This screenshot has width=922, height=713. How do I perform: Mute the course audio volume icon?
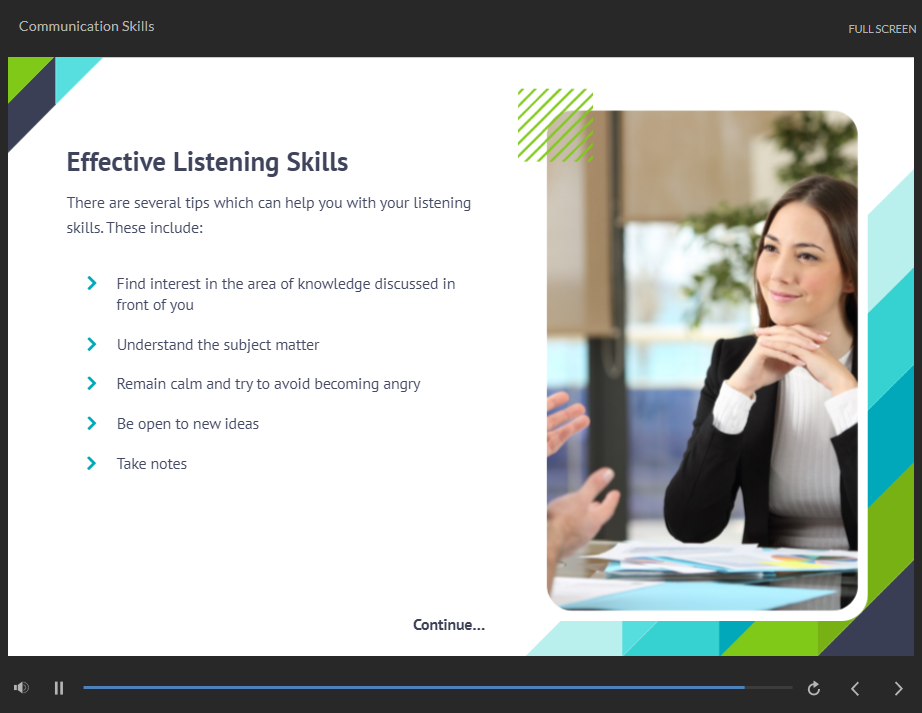pos(21,687)
